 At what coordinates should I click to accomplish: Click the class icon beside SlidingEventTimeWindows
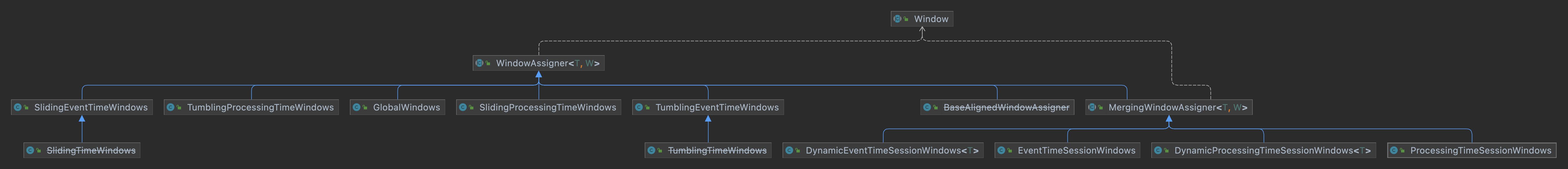(18, 107)
